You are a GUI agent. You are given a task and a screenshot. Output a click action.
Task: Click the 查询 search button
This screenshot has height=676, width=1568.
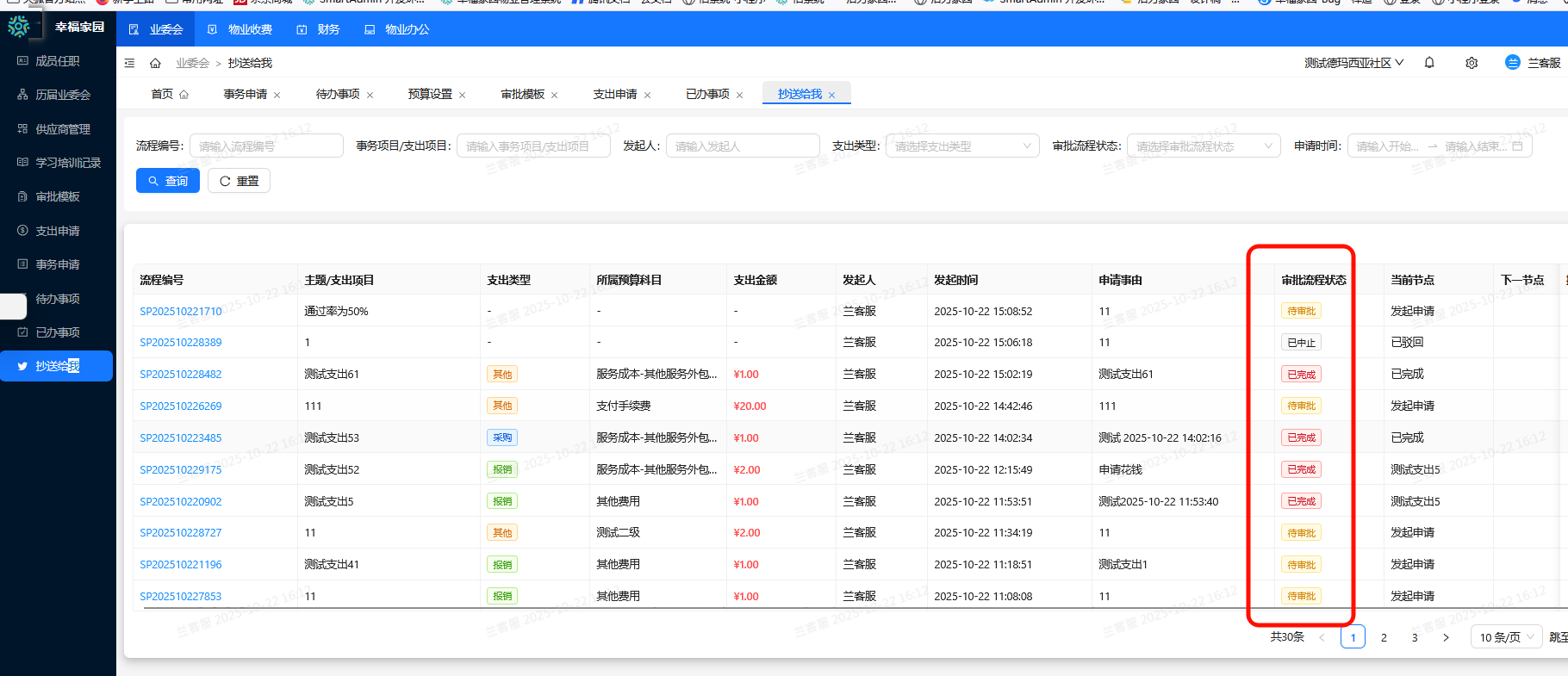point(168,181)
